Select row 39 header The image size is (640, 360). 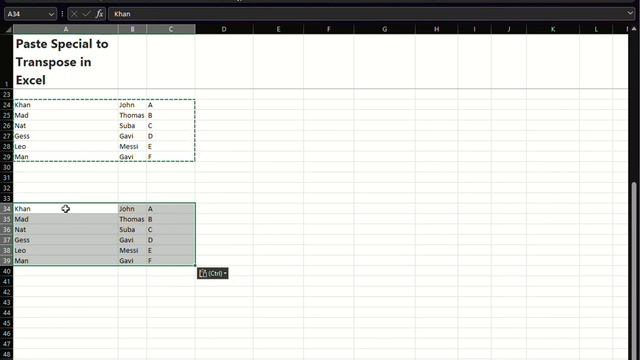click(x=7, y=261)
